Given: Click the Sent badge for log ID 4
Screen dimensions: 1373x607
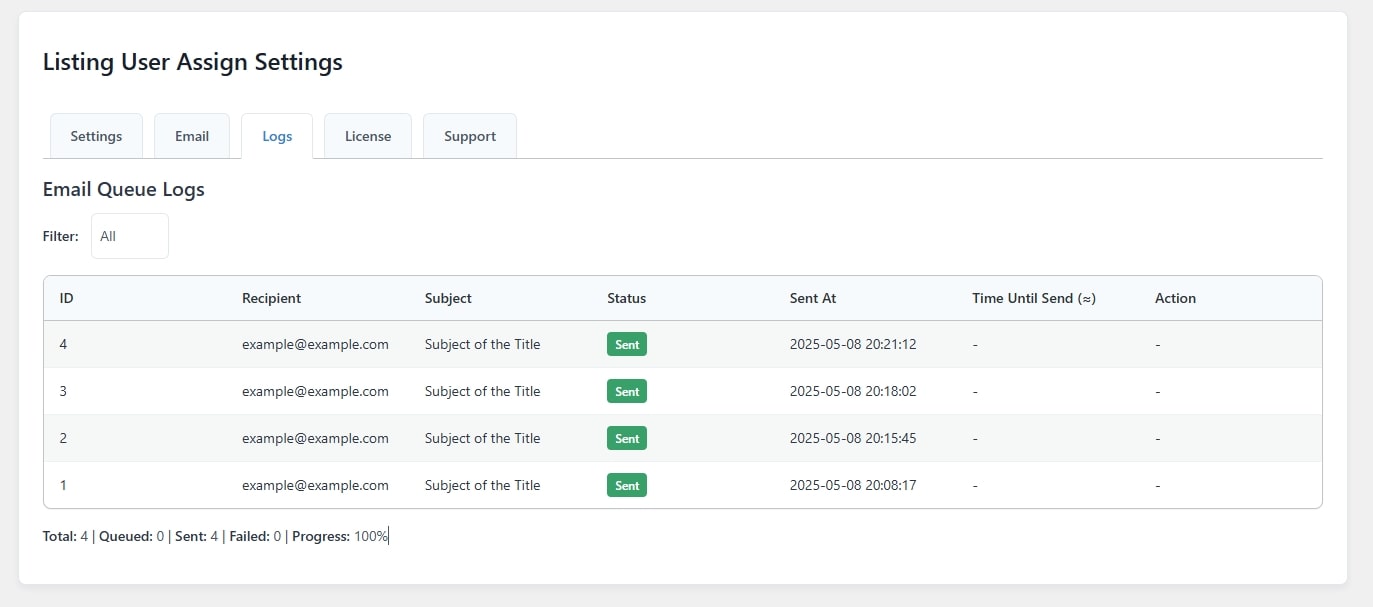Looking at the screenshot, I should (x=627, y=344).
